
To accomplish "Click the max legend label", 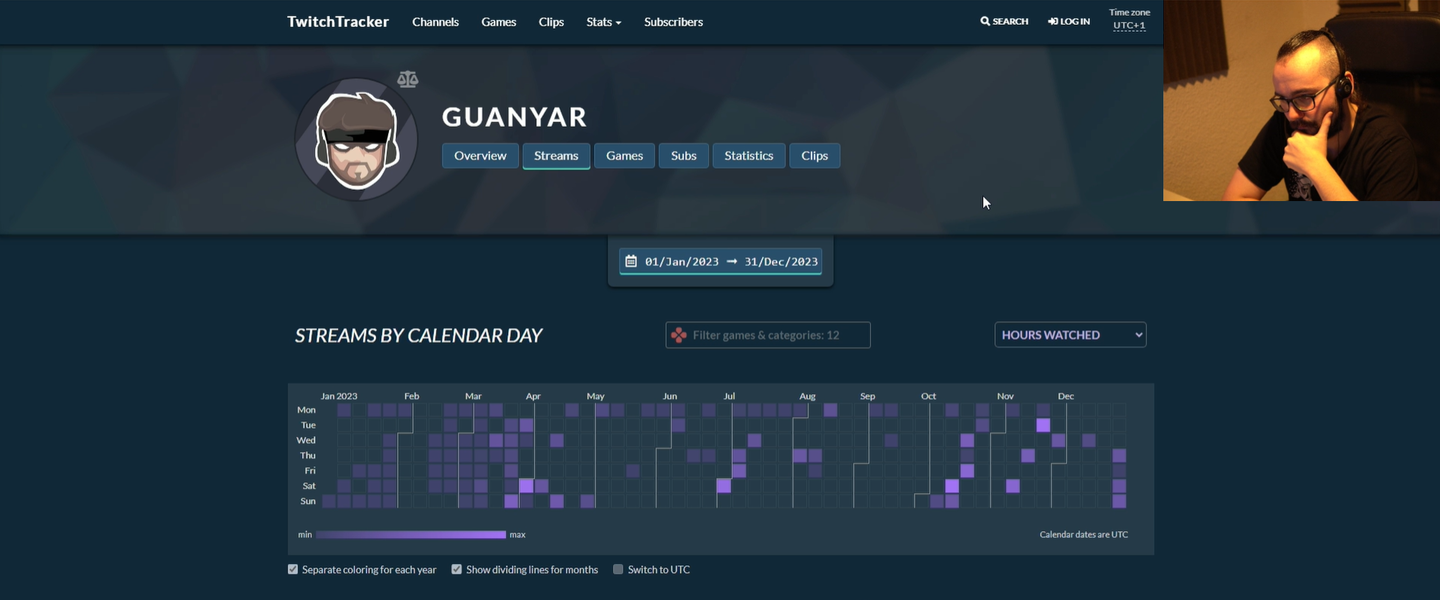I will 517,535.
